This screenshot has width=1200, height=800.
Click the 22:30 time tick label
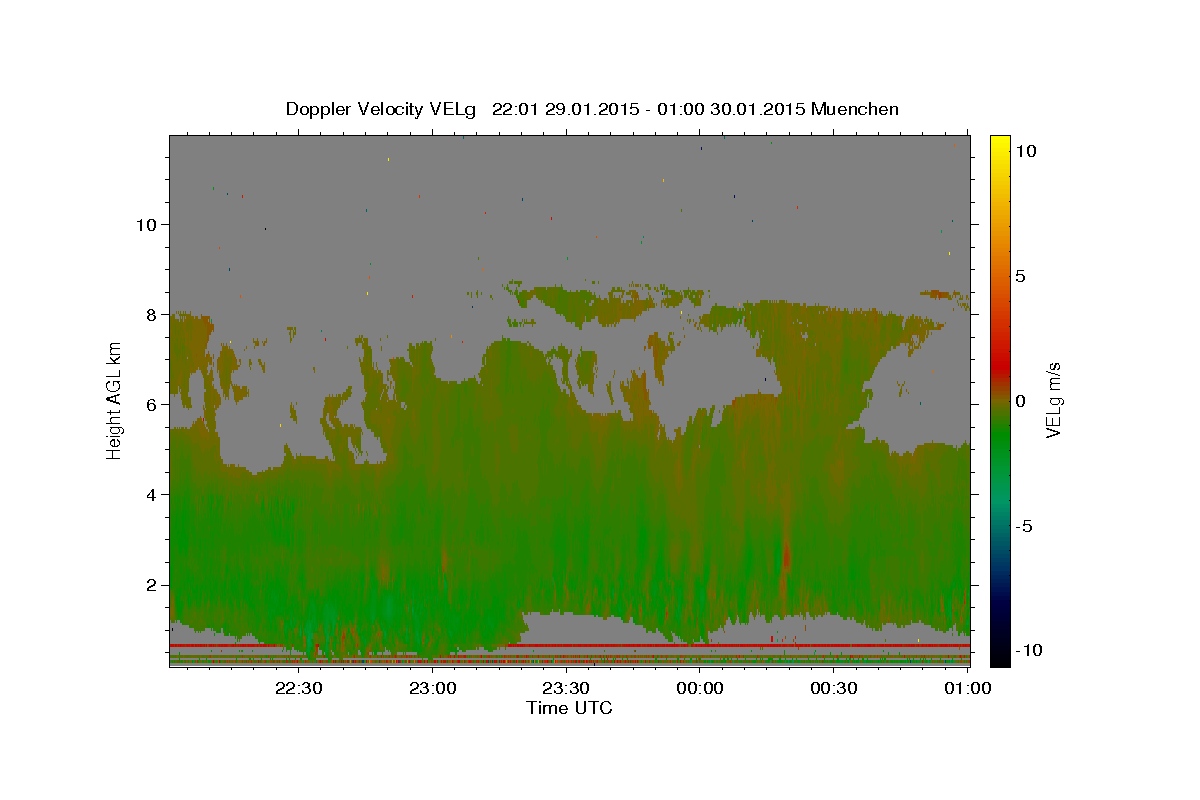click(x=298, y=688)
